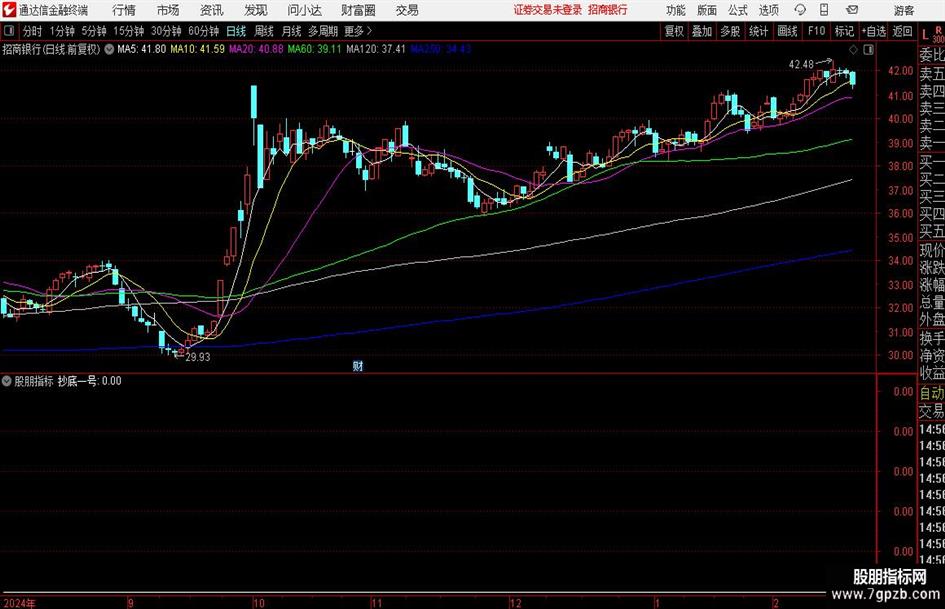Switch to 周线 period tab
Viewport: 945px width, 609px height.
[x=264, y=31]
